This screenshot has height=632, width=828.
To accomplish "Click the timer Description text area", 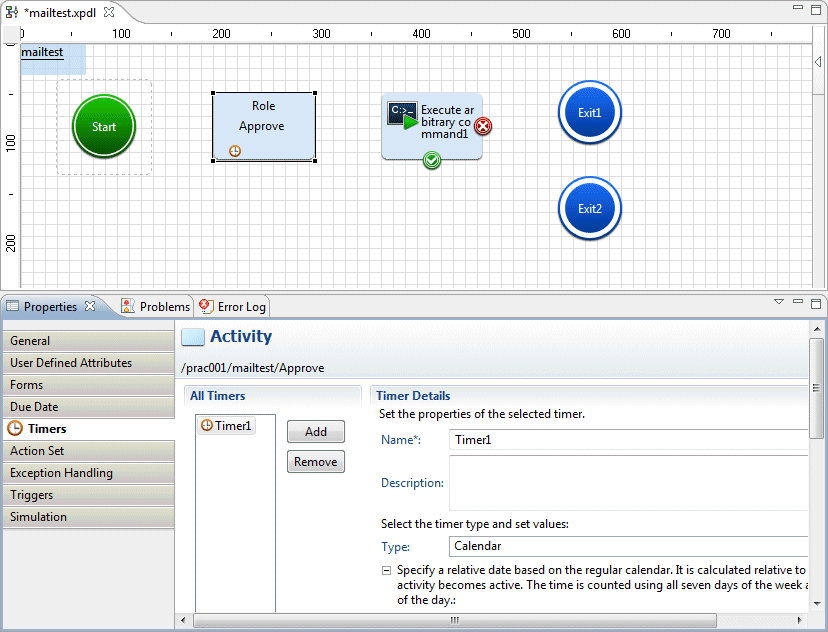I will pyautogui.click(x=628, y=483).
